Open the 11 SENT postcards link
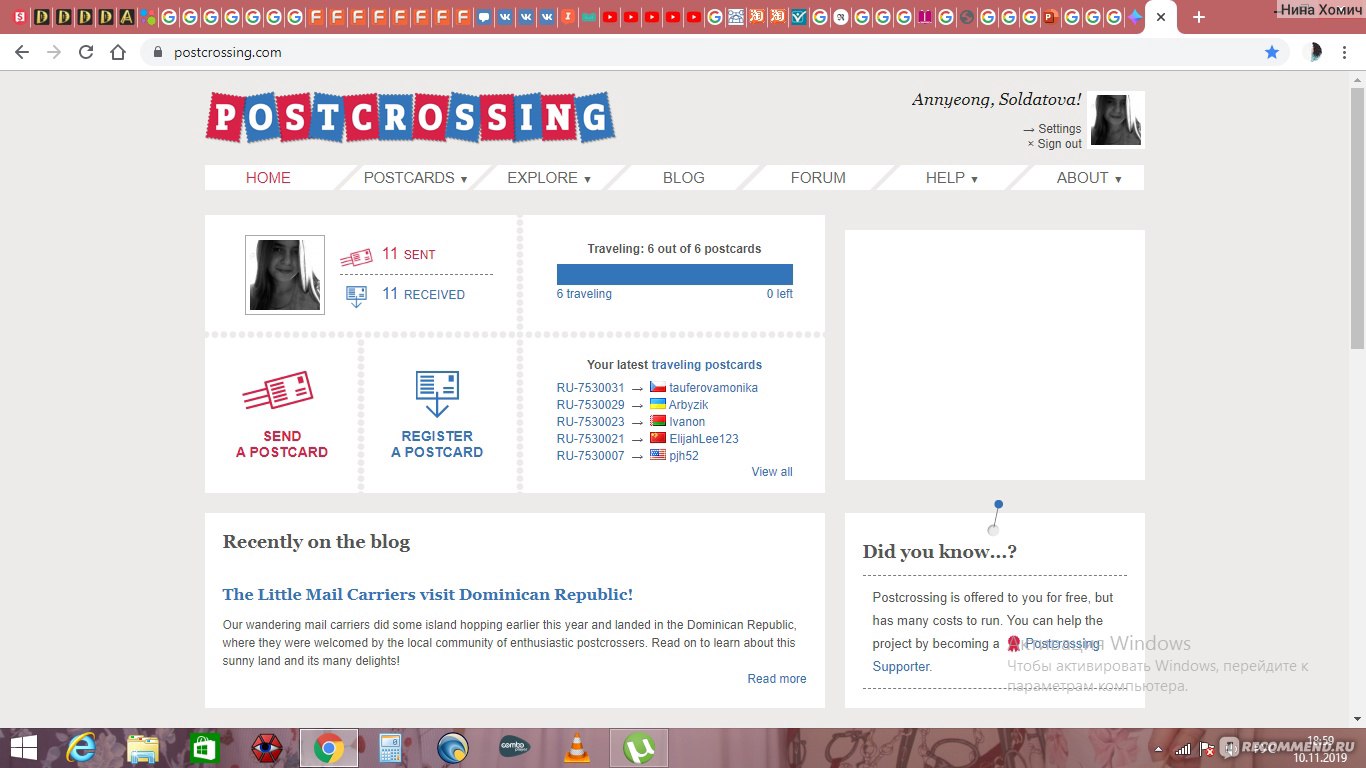Screen dimensions: 1366x768 point(408,254)
